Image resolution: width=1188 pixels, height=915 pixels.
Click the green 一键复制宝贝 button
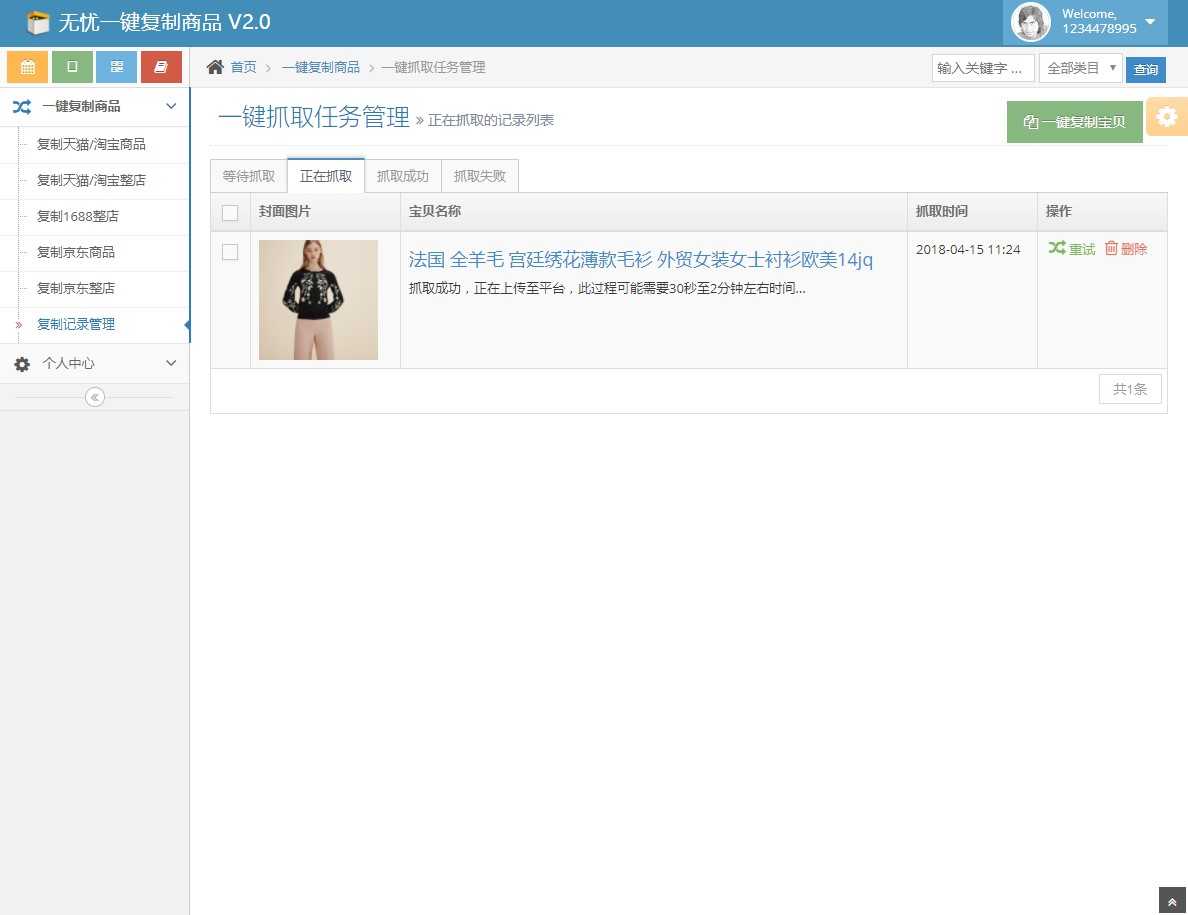pyautogui.click(x=1074, y=122)
